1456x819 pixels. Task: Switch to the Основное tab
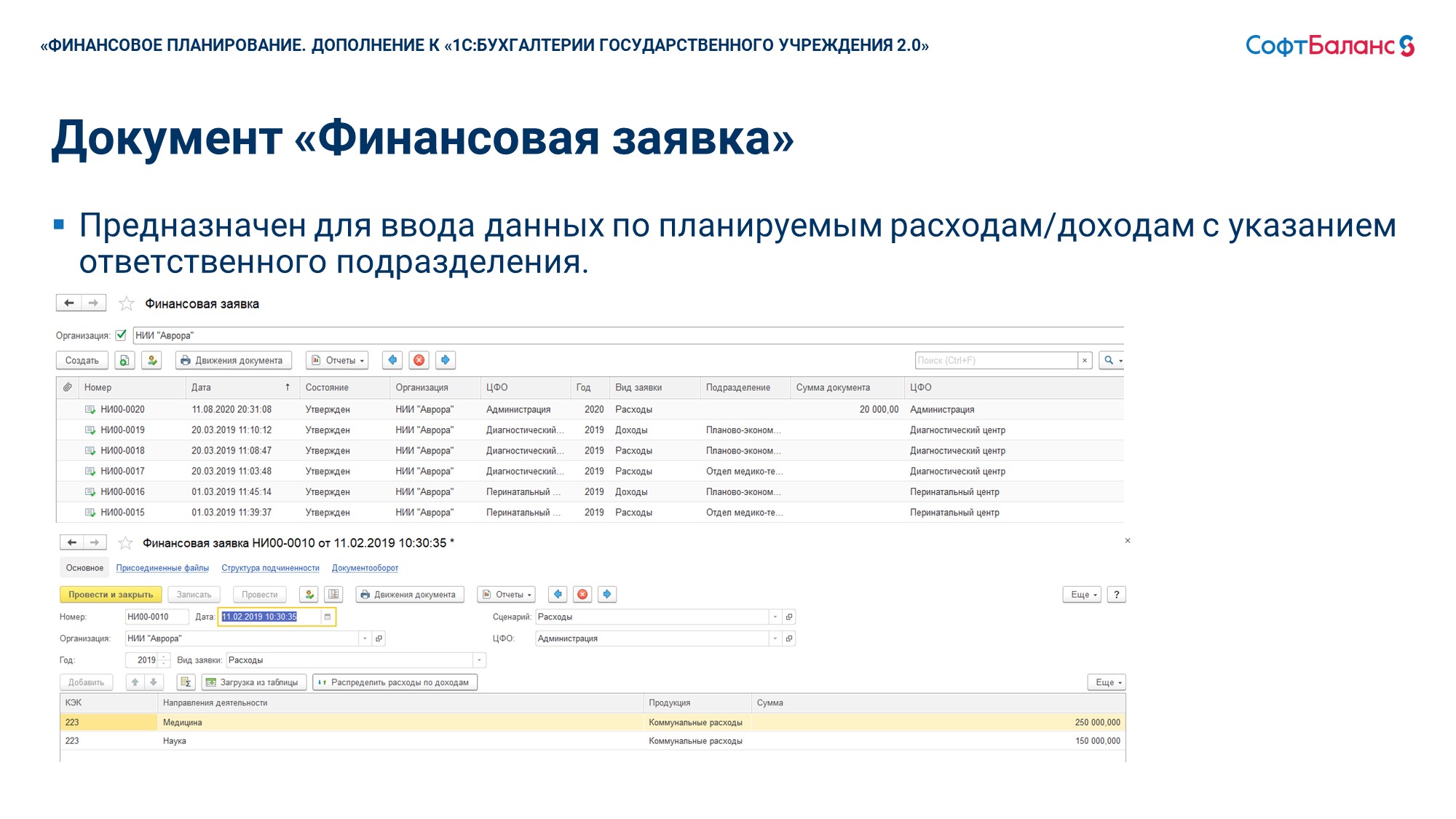click(x=84, y=568)
